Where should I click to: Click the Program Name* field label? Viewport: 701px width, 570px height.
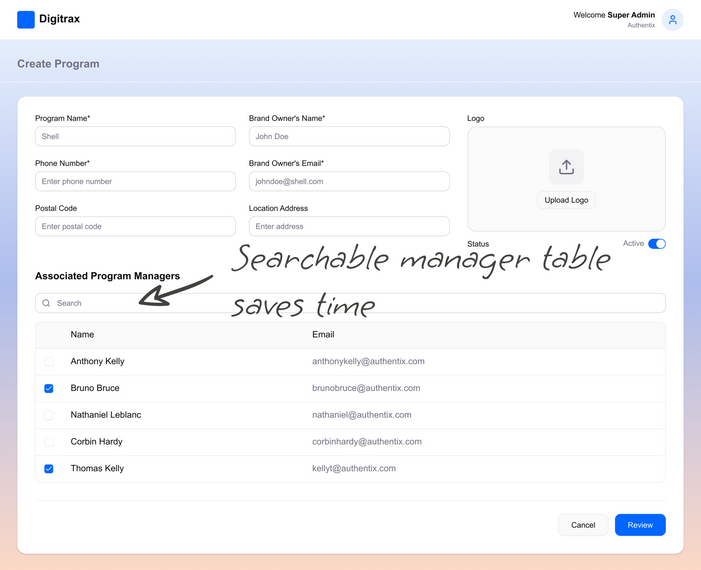coord(63,118)
